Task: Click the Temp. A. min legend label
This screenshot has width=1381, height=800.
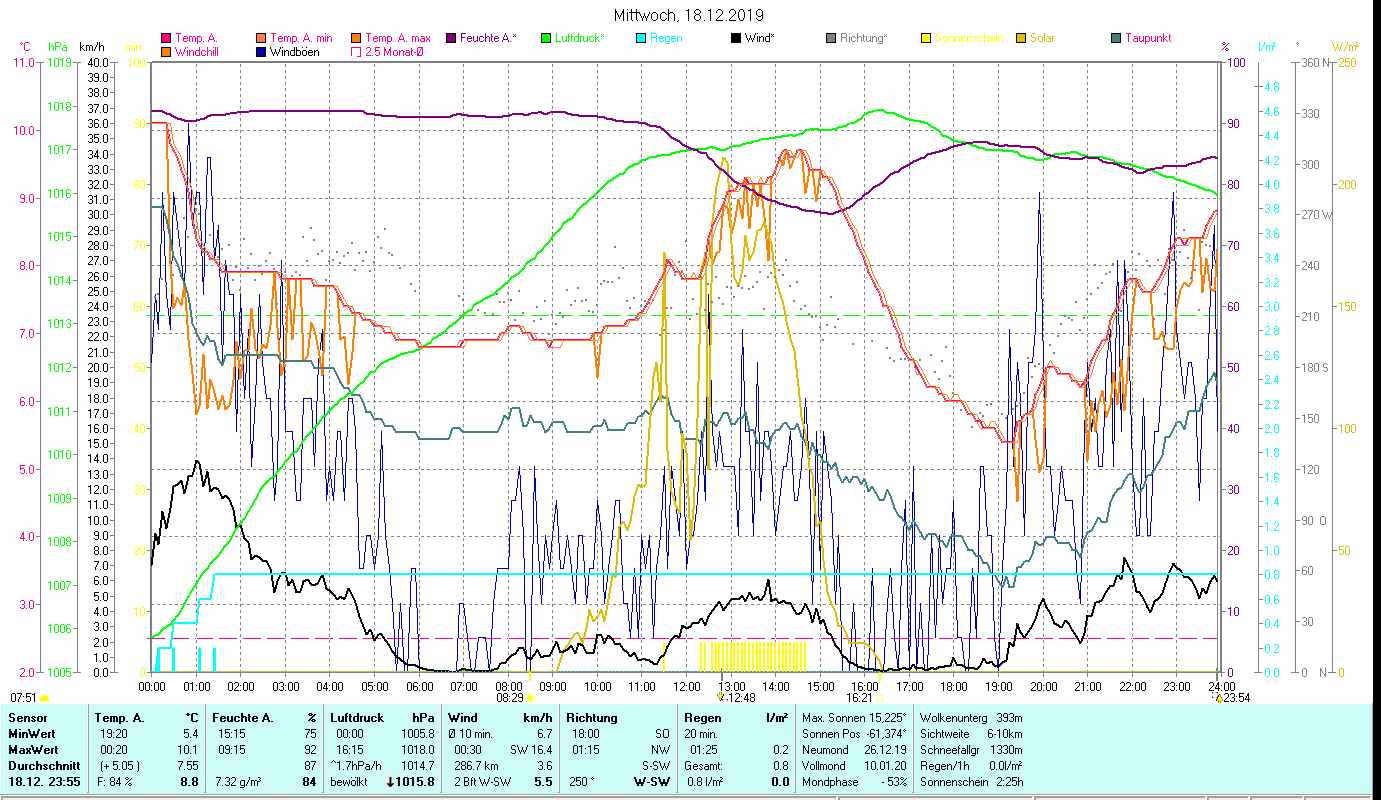Action: coord(301,39)
